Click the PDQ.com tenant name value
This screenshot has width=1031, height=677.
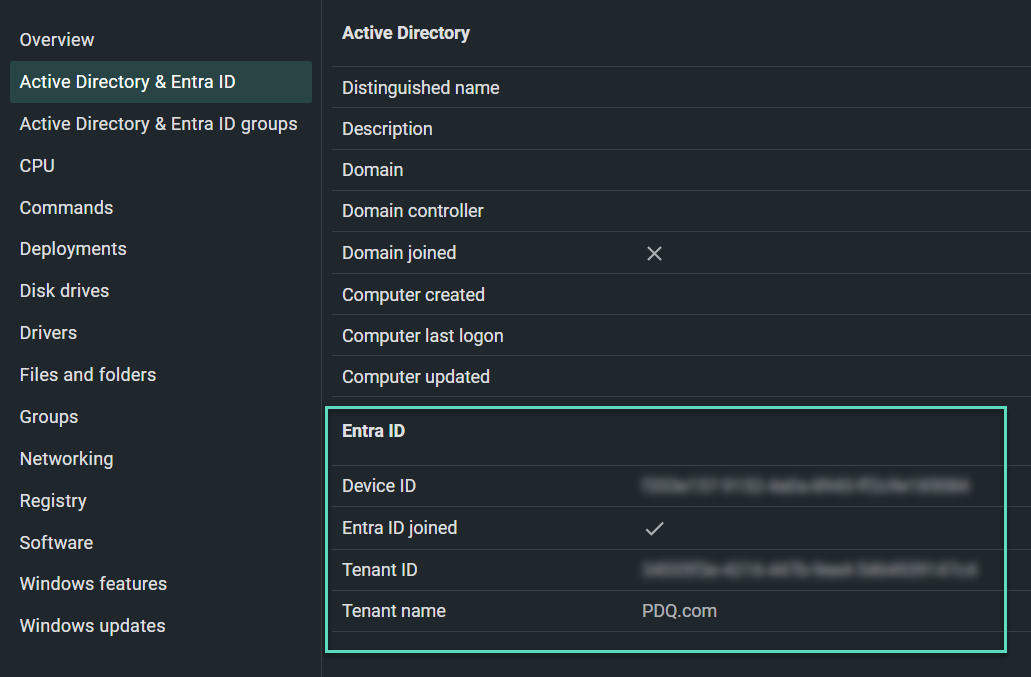pos(679,611)
